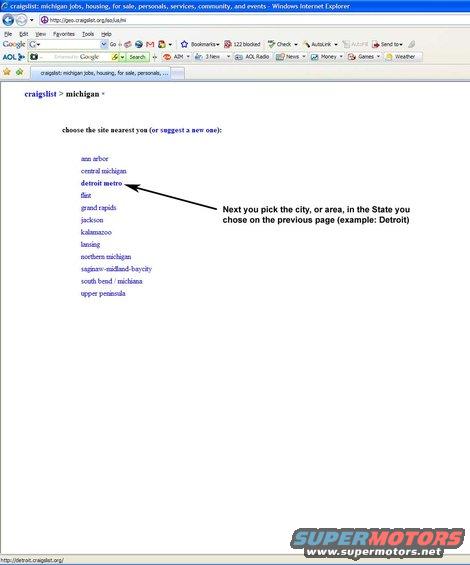Viewport: 470px width, 565px height.
Task: Open the lansing link
Action: [90, 244]
